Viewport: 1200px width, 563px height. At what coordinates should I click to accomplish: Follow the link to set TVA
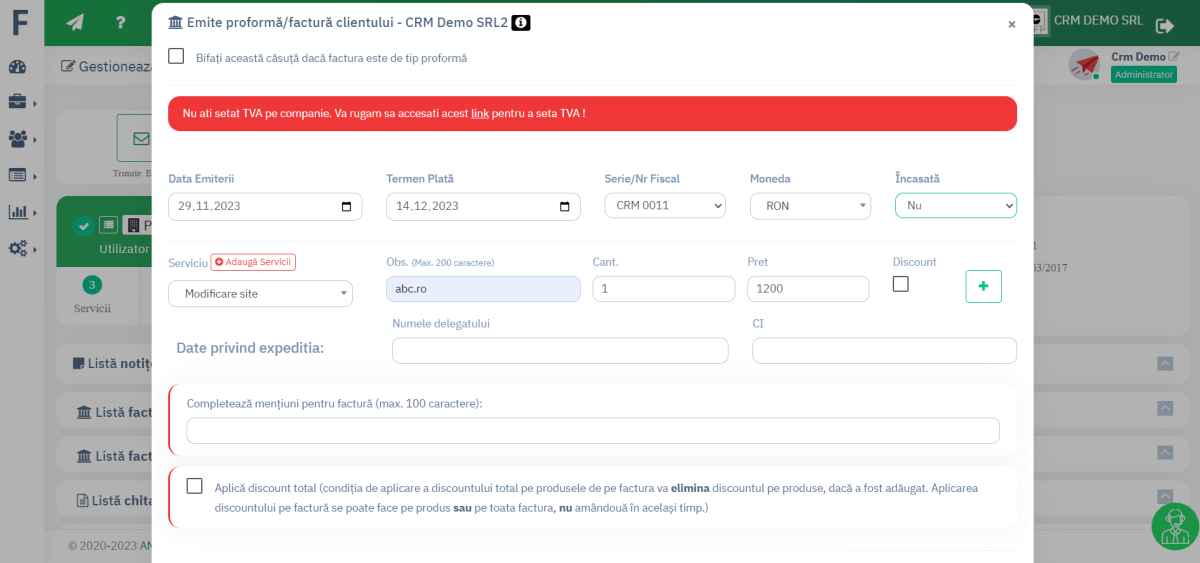480,114
